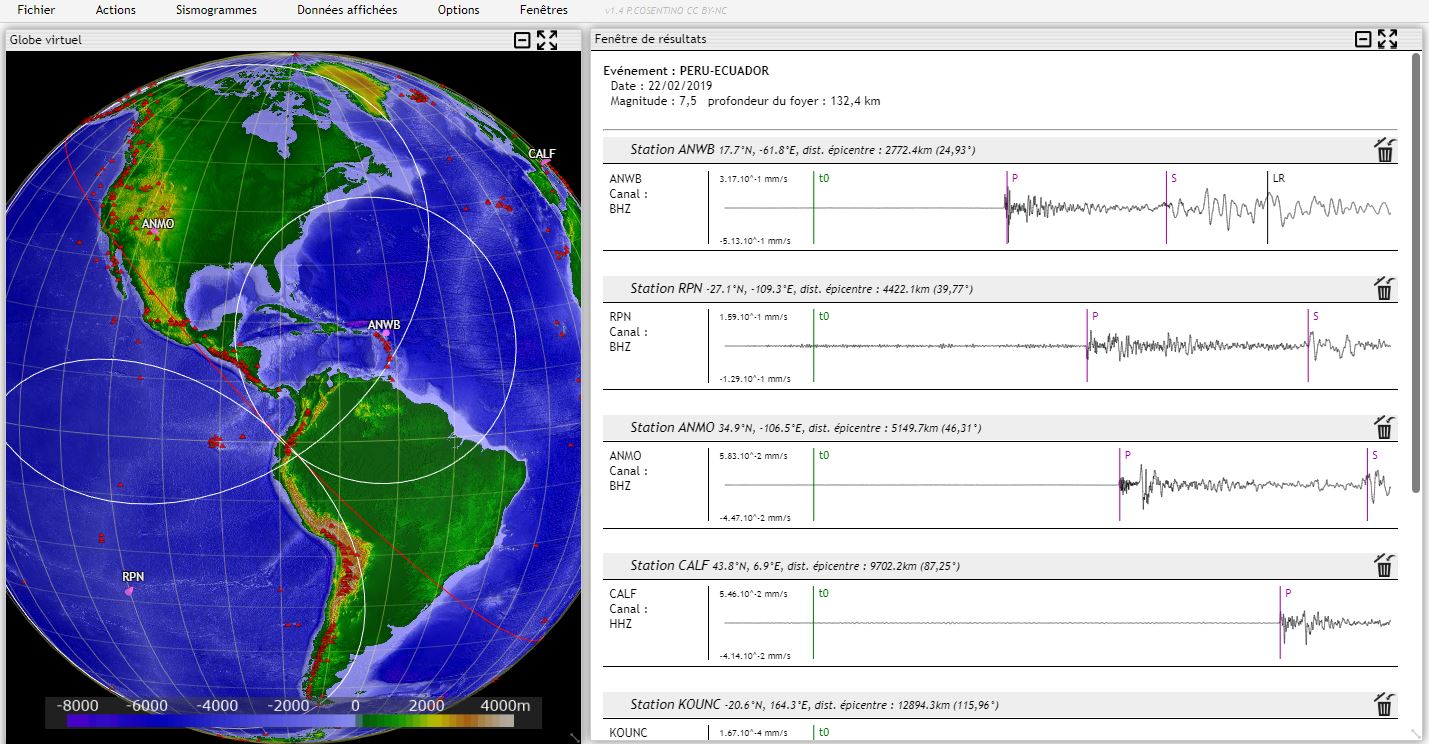Click ANWB amplitude 3.17.10^-1 mm/s label
This screenshot has width=1429, height=744.
(x=753, y=179)
